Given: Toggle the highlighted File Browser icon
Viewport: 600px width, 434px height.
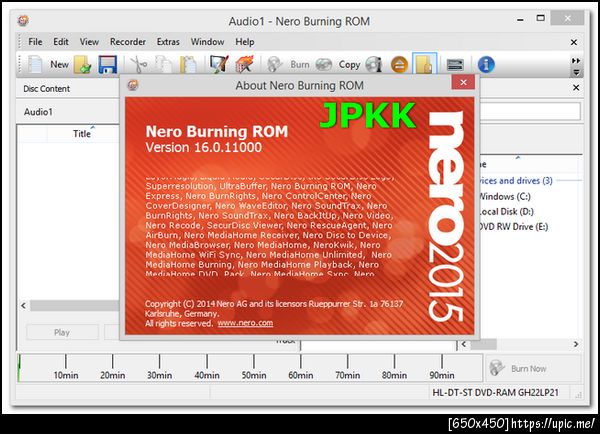Looking at the screenshot, I should tap(424, 64).
